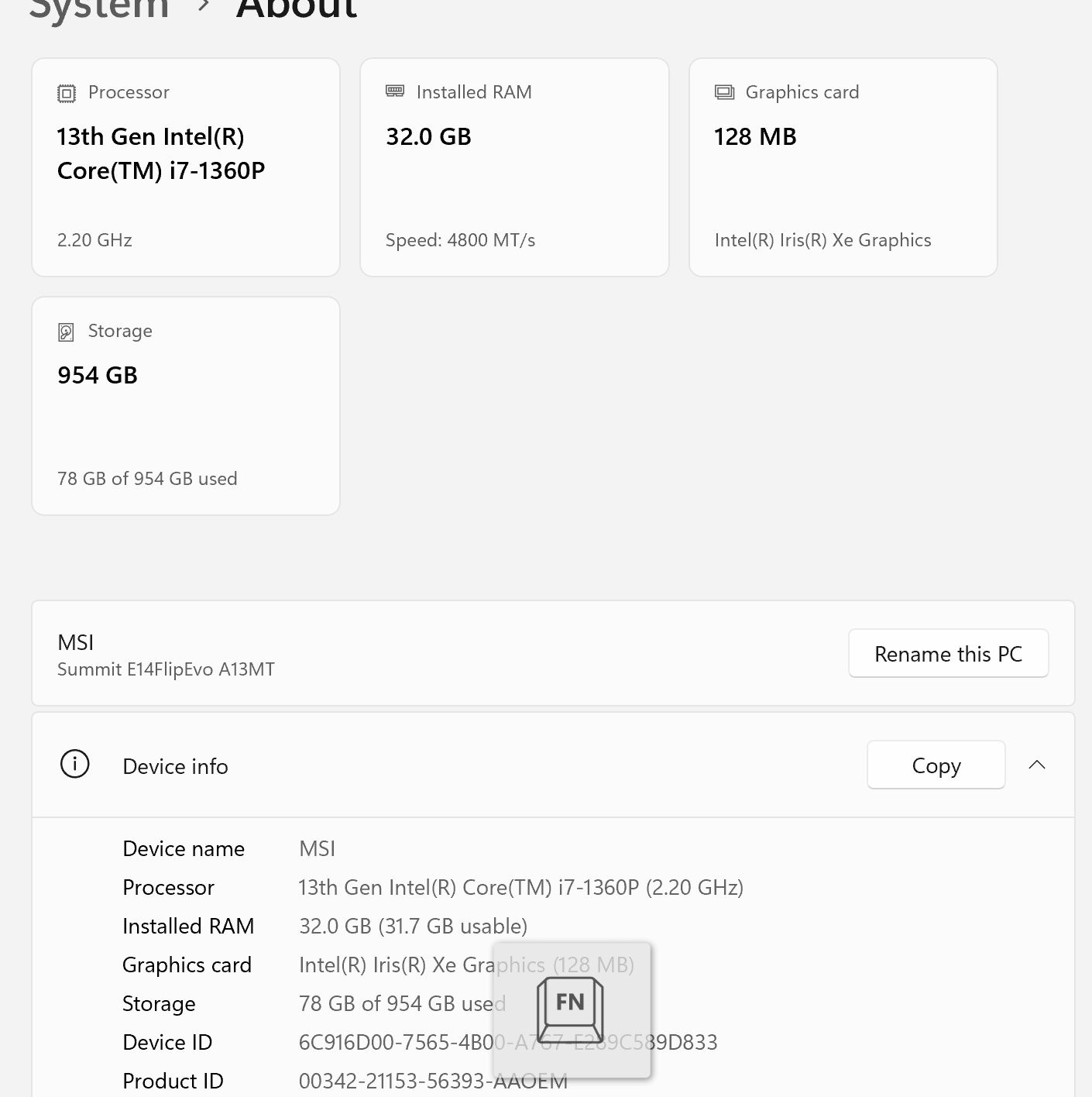Click the About breadcrumb title

click(x=297, y=9)
